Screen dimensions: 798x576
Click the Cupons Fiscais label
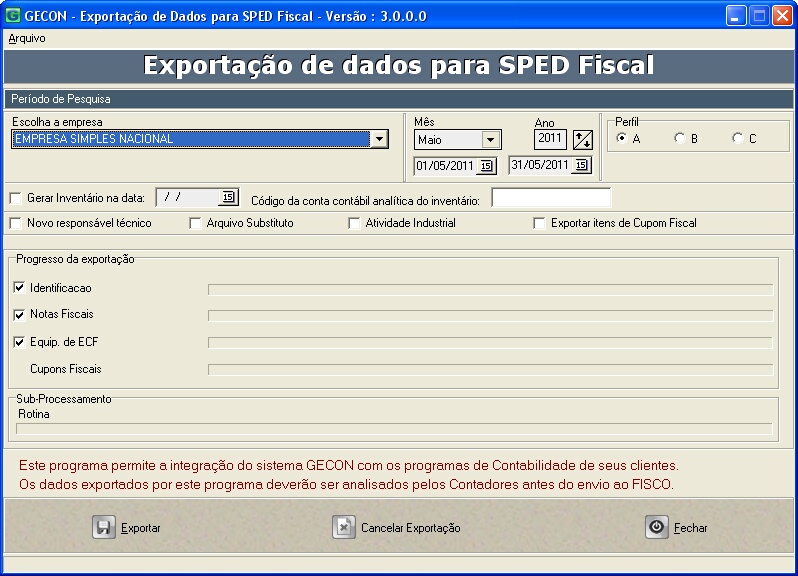[66, 369]
